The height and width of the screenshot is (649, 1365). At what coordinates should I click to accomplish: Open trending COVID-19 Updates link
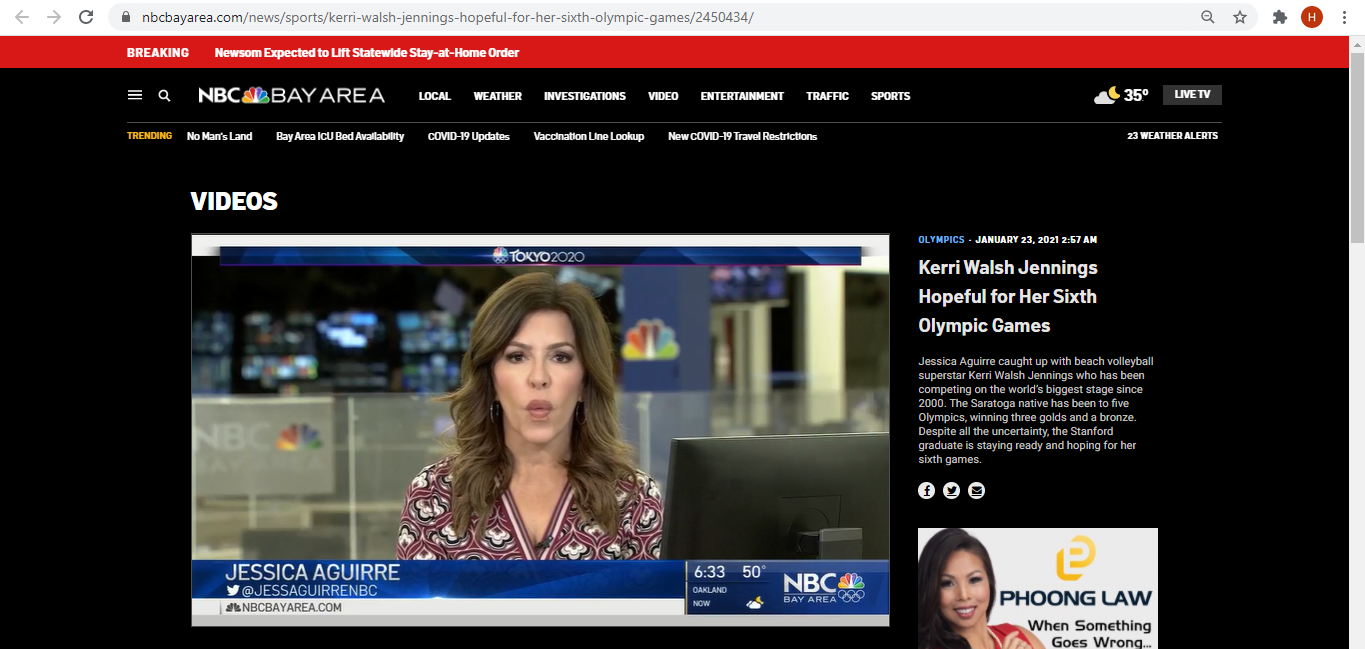(468, 136)
